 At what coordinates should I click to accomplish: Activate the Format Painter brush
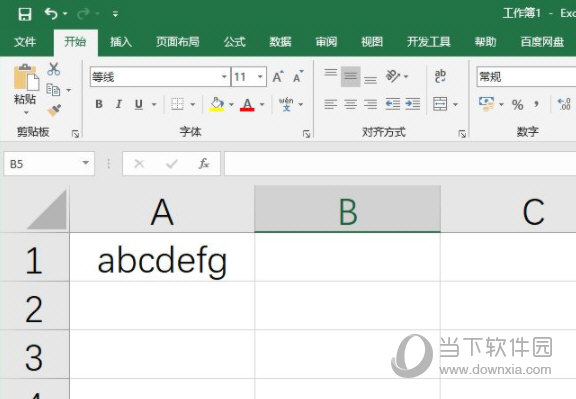(x=54, y=110)
